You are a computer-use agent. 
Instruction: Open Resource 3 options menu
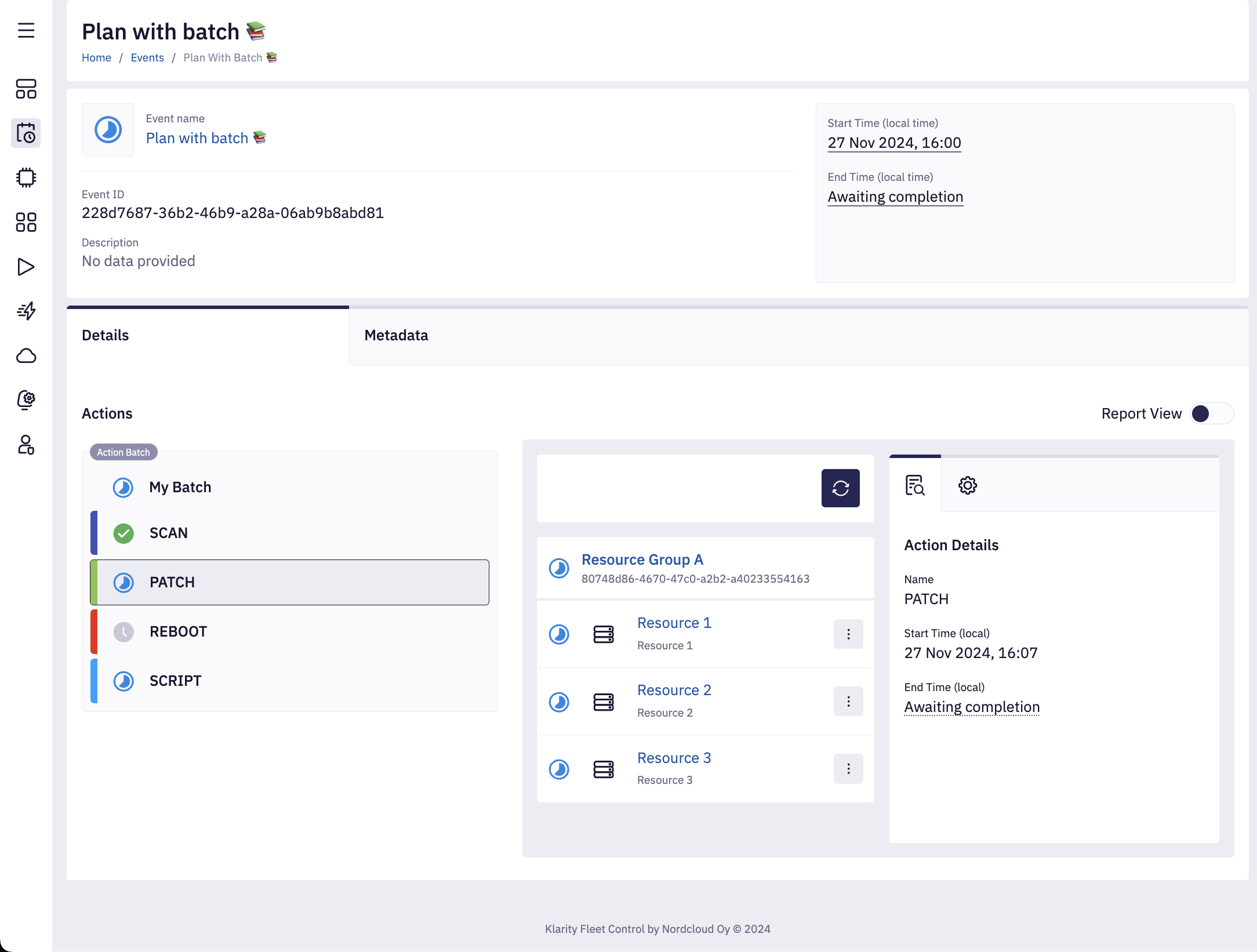click(848, 769)
